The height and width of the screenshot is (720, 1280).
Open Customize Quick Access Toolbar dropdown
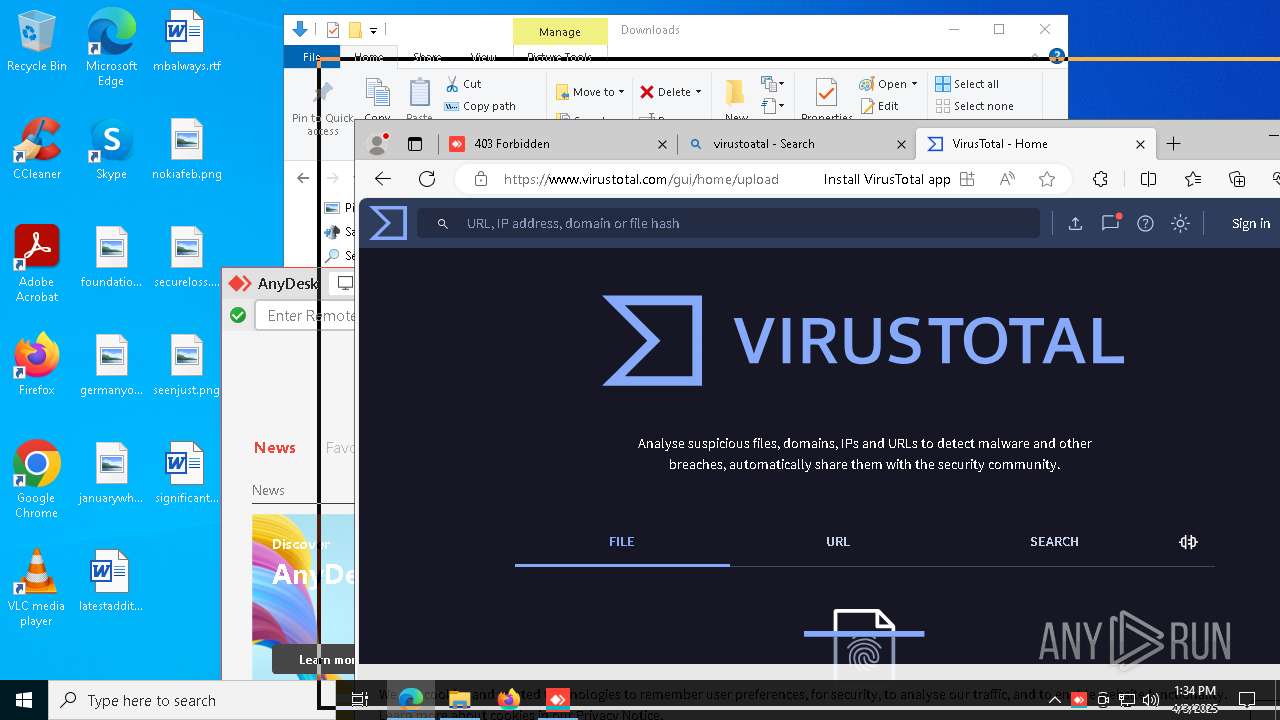373,31
